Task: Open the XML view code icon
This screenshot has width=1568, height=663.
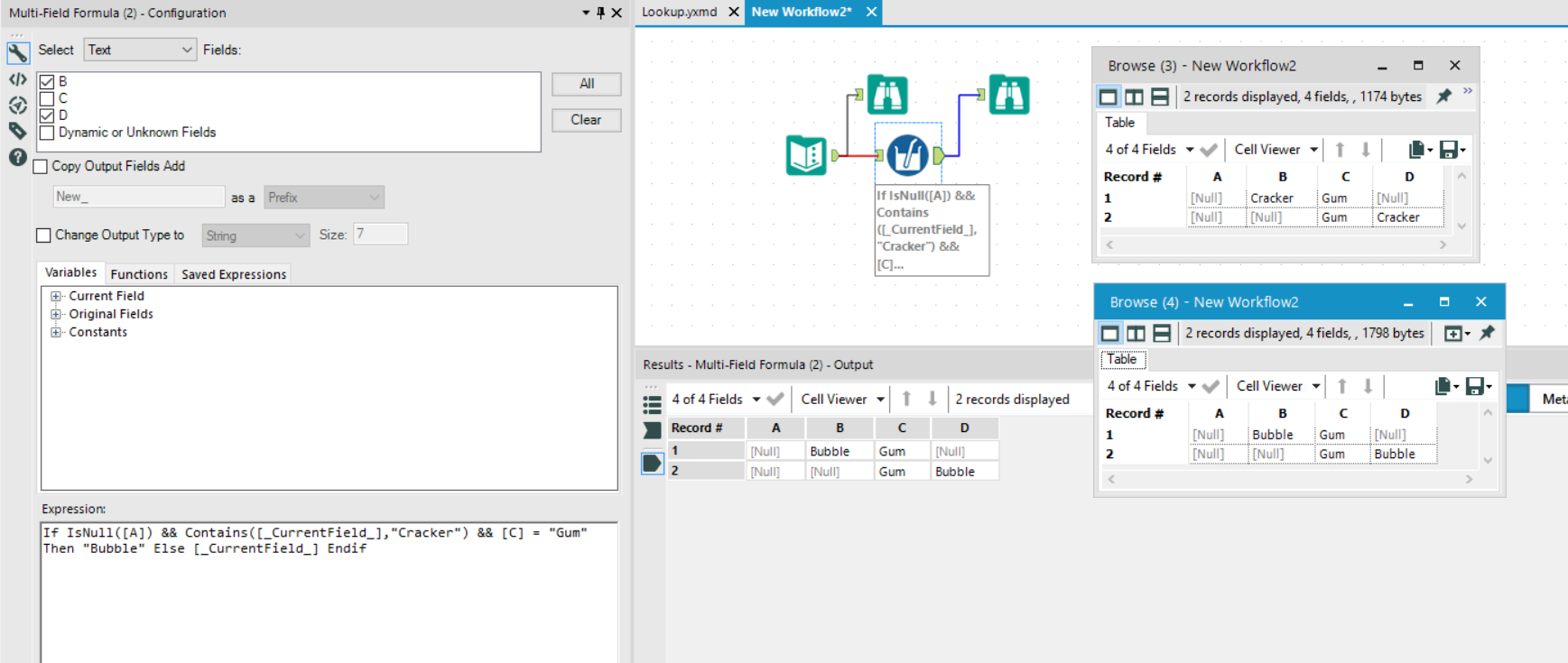Action: point(17,79)
